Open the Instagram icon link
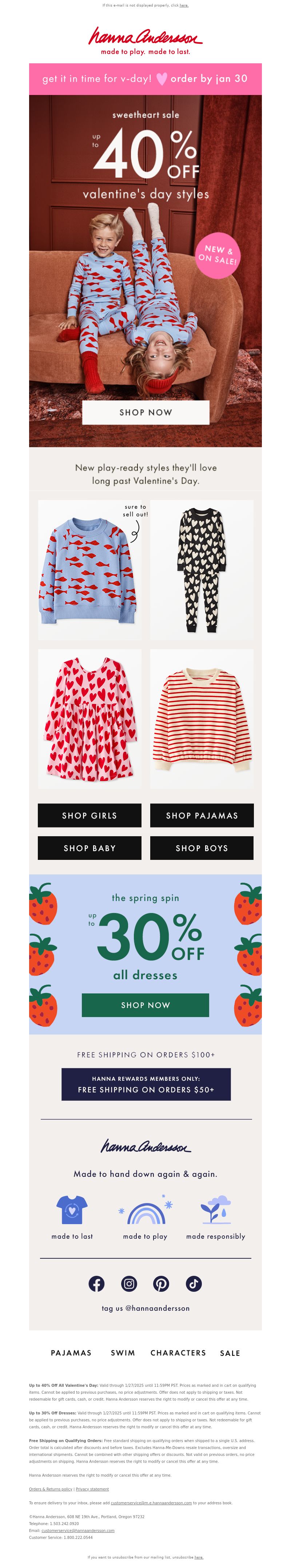This screenshot has height=1568, width=291. pyautogui.click(x=129, y=1284)
